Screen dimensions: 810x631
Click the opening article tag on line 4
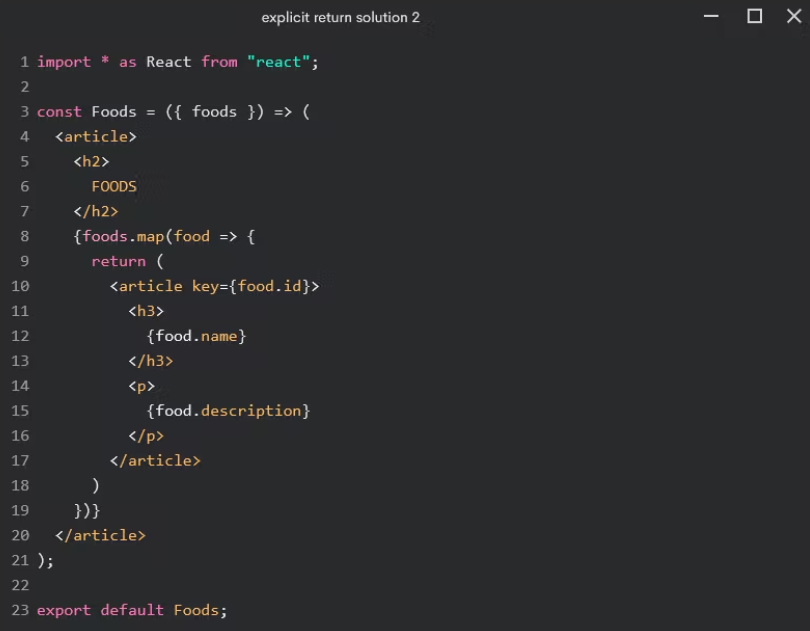96,137
